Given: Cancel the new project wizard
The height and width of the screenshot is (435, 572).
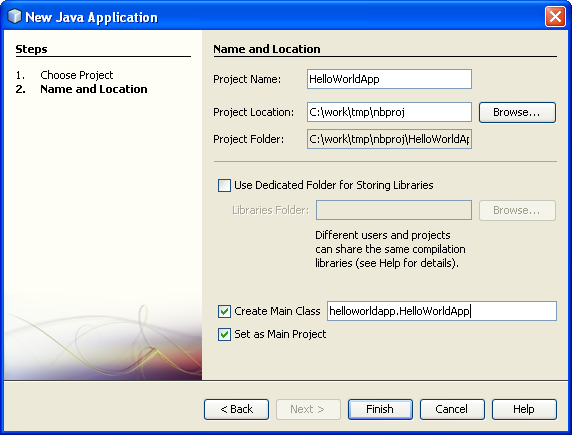Looking at the screenshot, I should click(452, 409).
